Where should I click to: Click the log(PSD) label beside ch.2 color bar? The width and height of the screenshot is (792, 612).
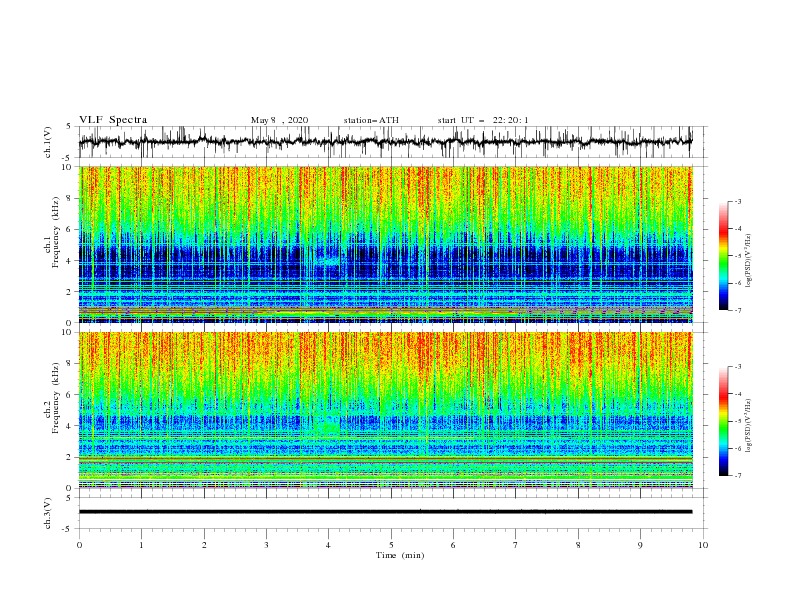(x=749, y=425)
